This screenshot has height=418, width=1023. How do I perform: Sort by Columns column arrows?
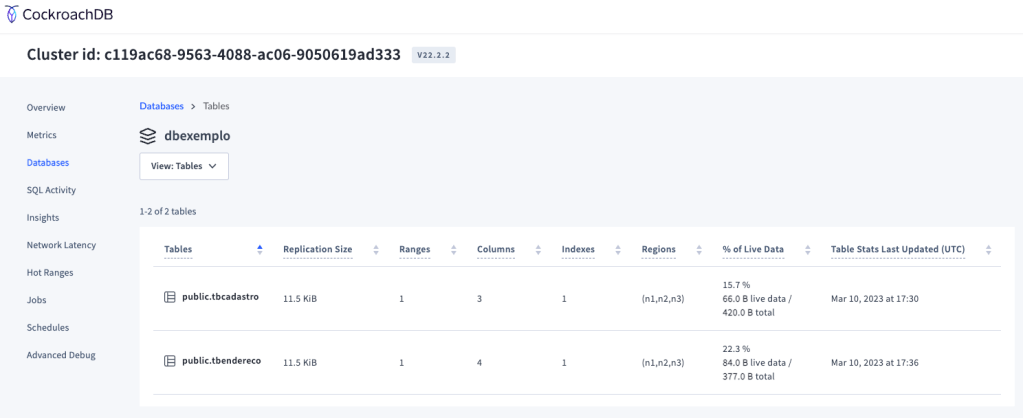(x=538, y=249)
